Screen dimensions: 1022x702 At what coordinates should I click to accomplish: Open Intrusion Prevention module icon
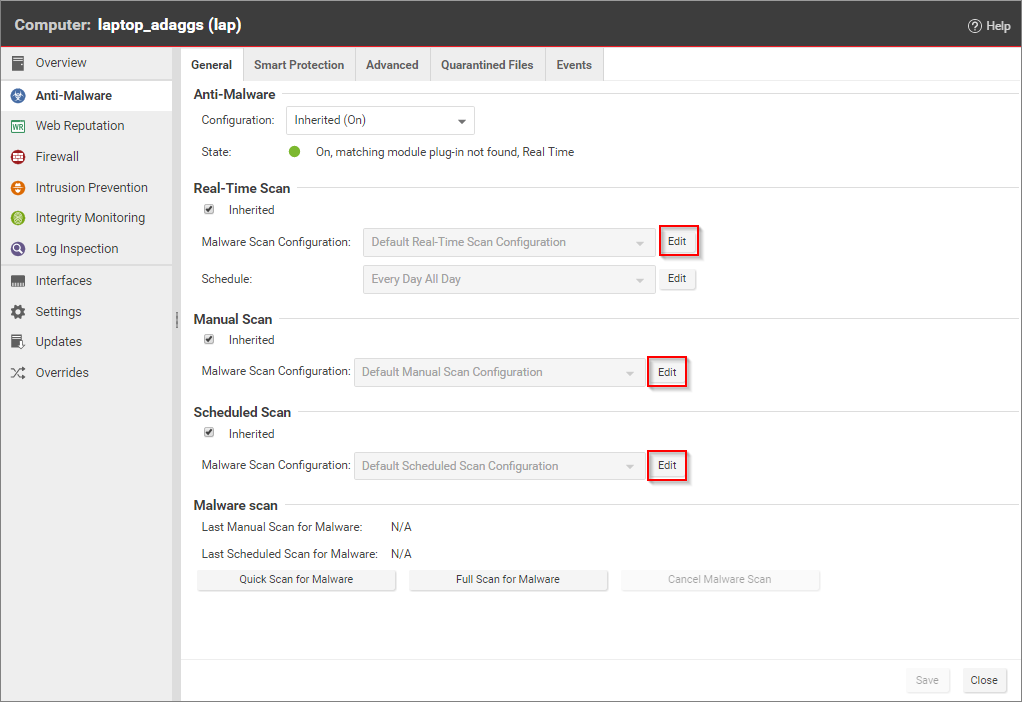tap(18, 188)
